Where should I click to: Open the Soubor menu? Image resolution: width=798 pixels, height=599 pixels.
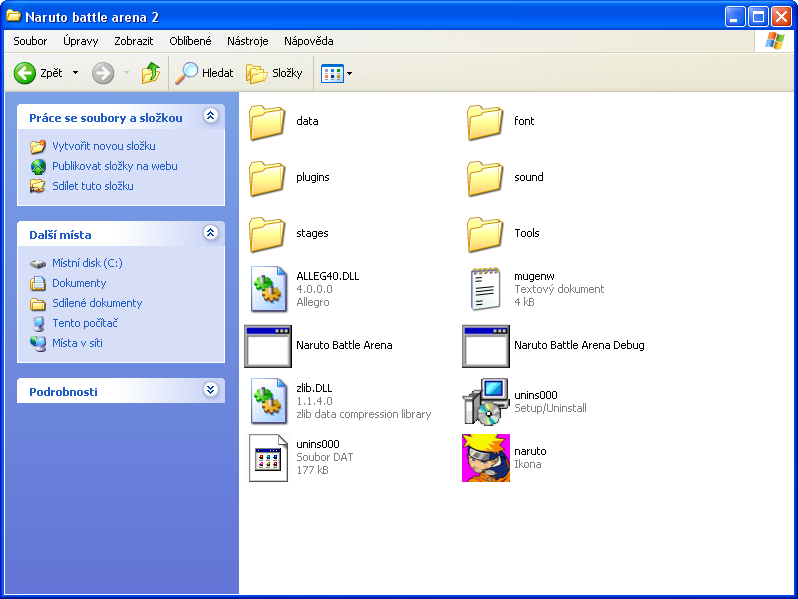(30, 41)
